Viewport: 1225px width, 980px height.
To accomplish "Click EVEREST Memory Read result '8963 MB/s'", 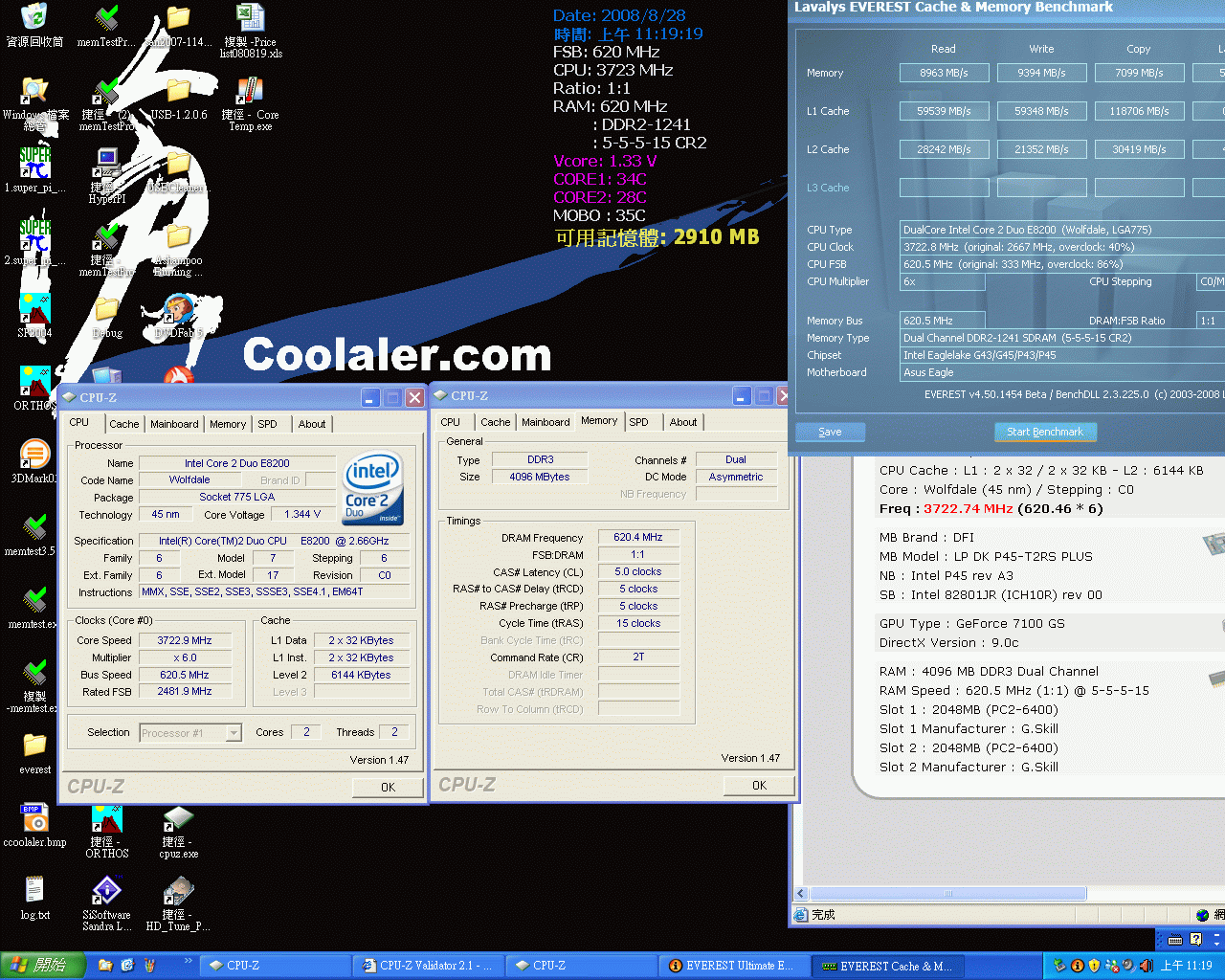I will [x=944, y=73].
